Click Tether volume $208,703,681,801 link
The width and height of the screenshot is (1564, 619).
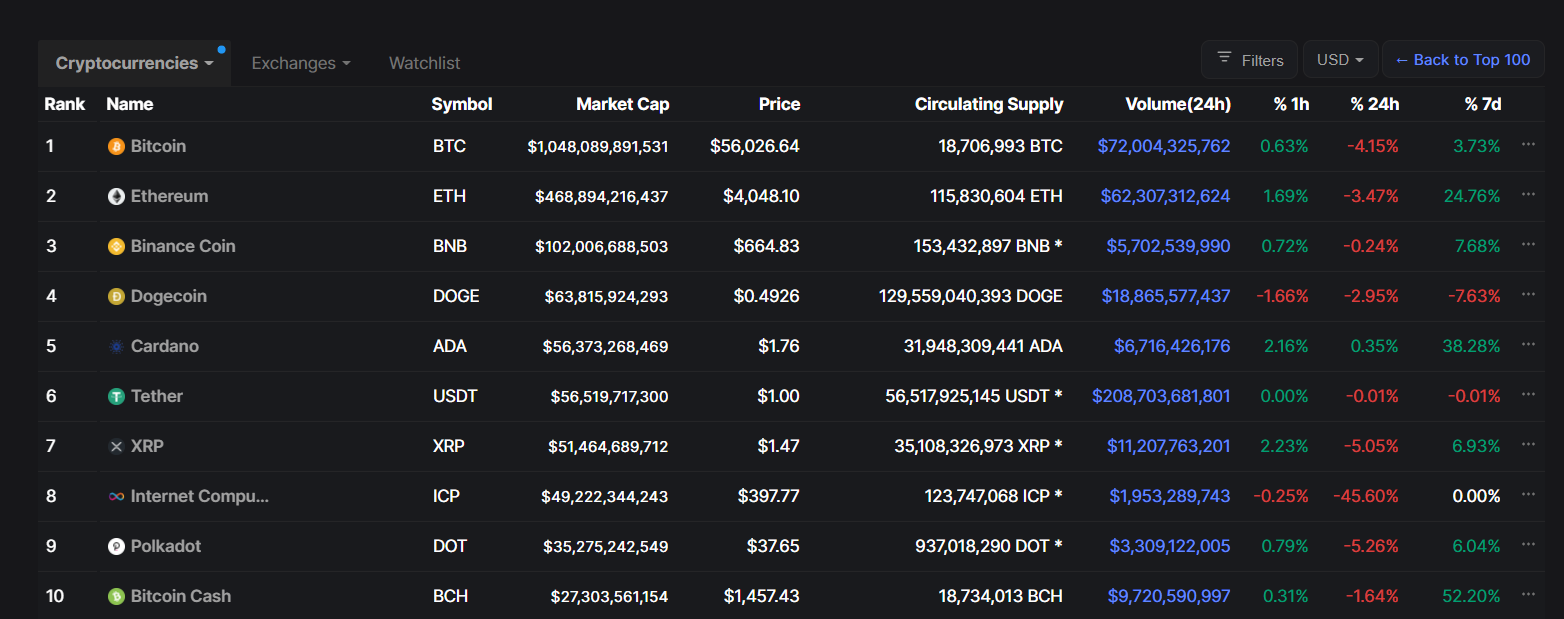coord(1162,396)
